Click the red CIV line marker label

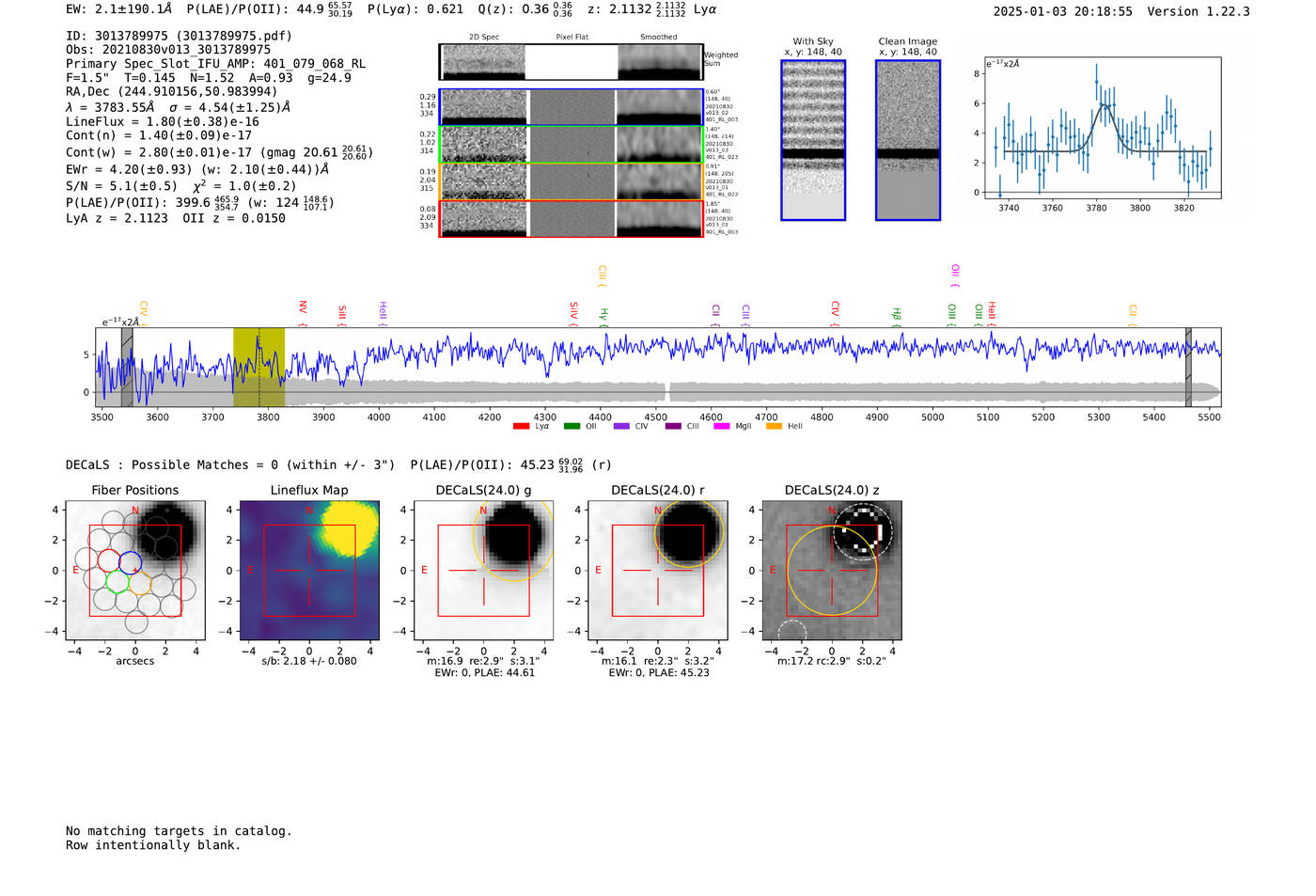click(x=835, y=313)
